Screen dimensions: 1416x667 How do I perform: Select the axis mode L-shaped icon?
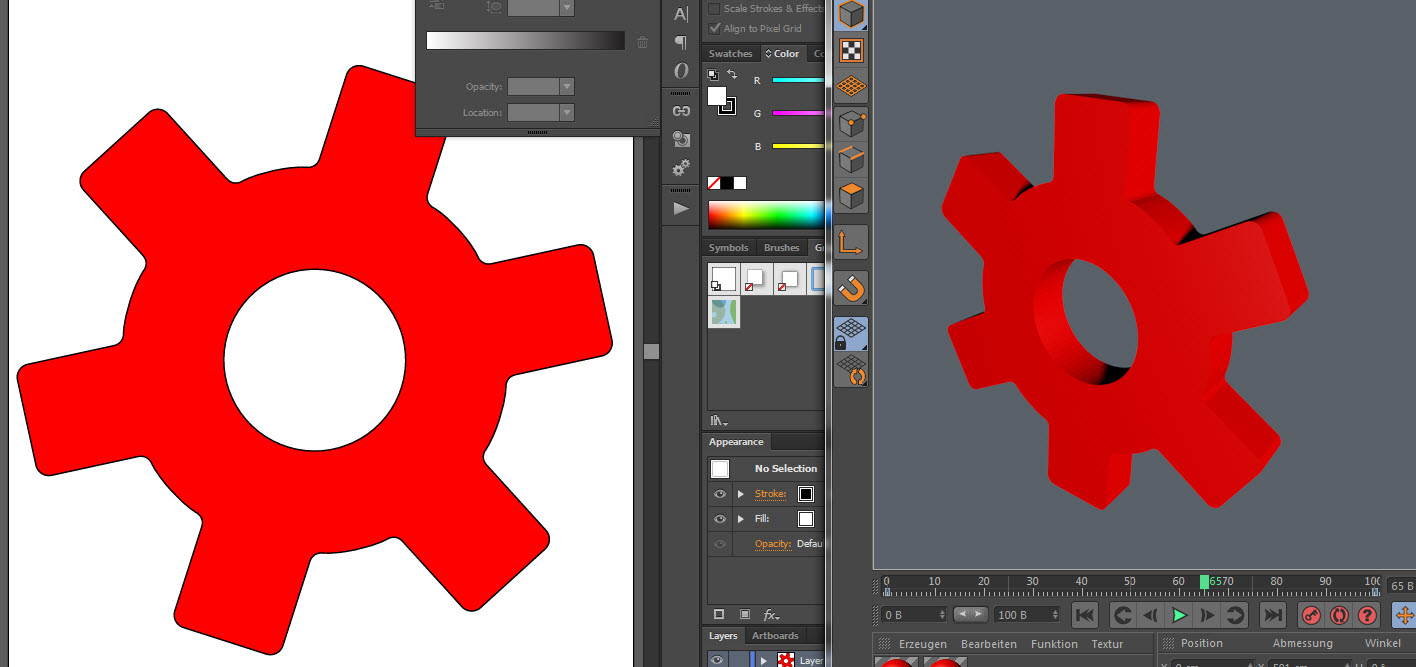pyautogui.click(x=851, y=242)
